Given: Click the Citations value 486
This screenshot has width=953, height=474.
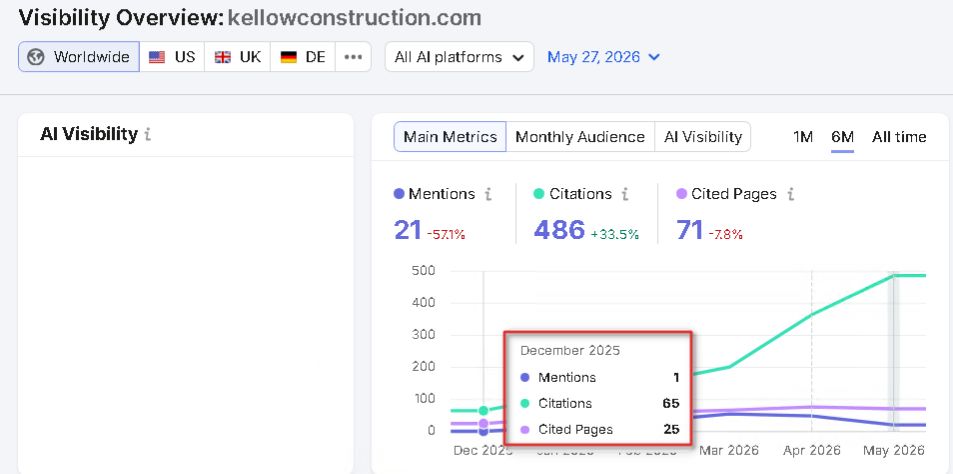Looking at the screenshot, I should 559,230.
